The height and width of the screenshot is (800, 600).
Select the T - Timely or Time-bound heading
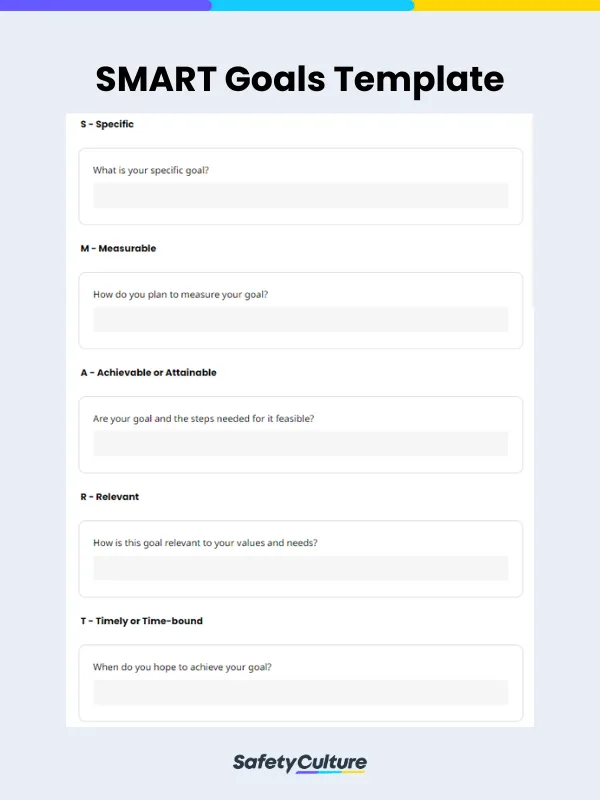pos(141,621)
